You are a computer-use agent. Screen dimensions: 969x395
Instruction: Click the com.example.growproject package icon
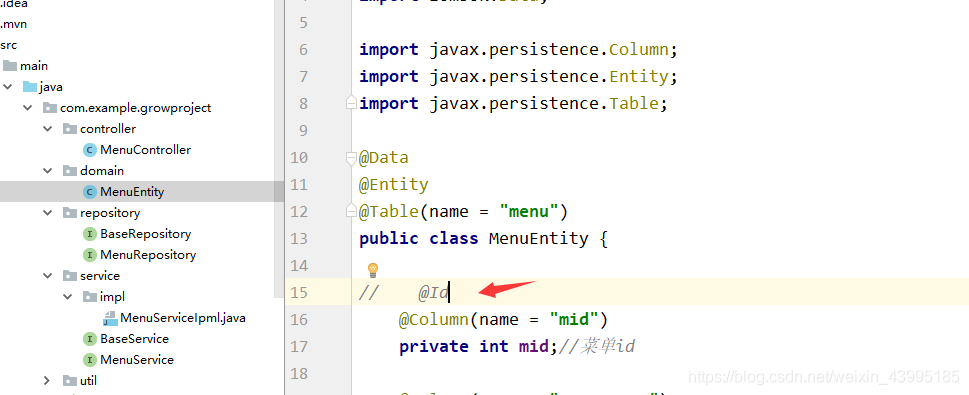point(50,108)
